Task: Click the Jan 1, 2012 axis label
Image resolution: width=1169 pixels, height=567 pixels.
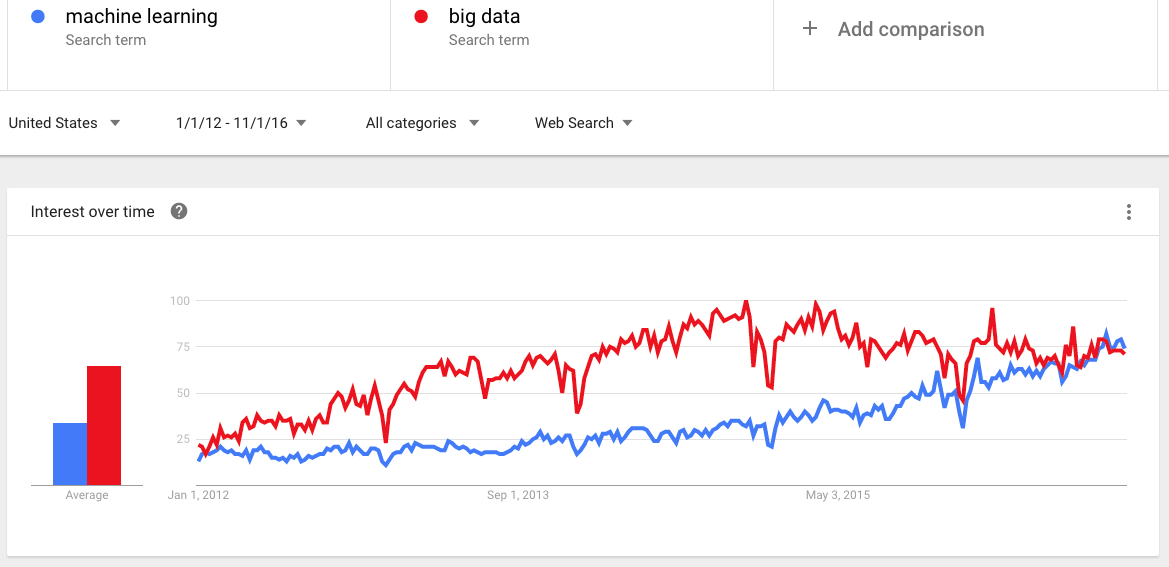Action: pos(198,495)
